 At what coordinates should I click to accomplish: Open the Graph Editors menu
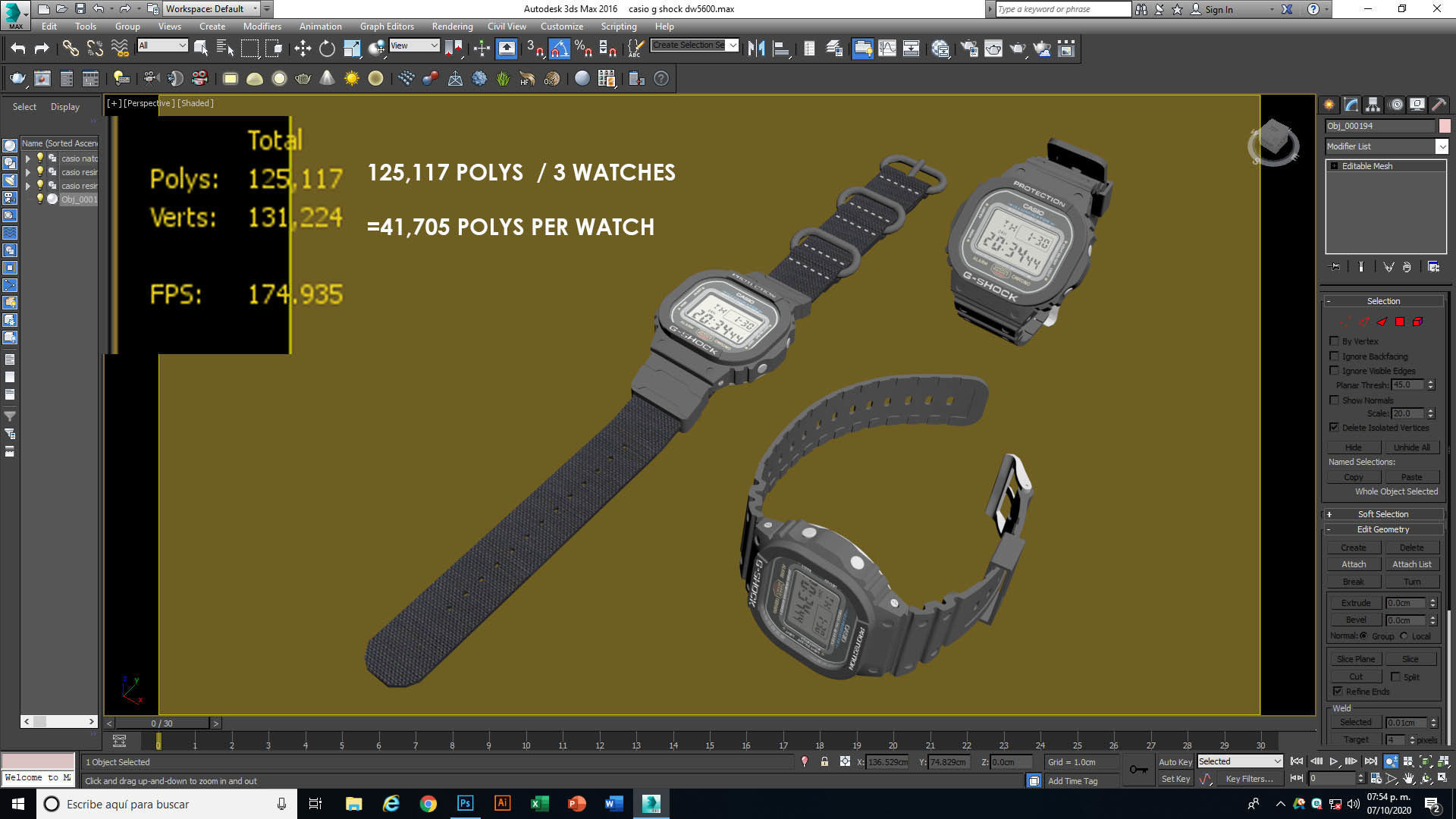387,27
